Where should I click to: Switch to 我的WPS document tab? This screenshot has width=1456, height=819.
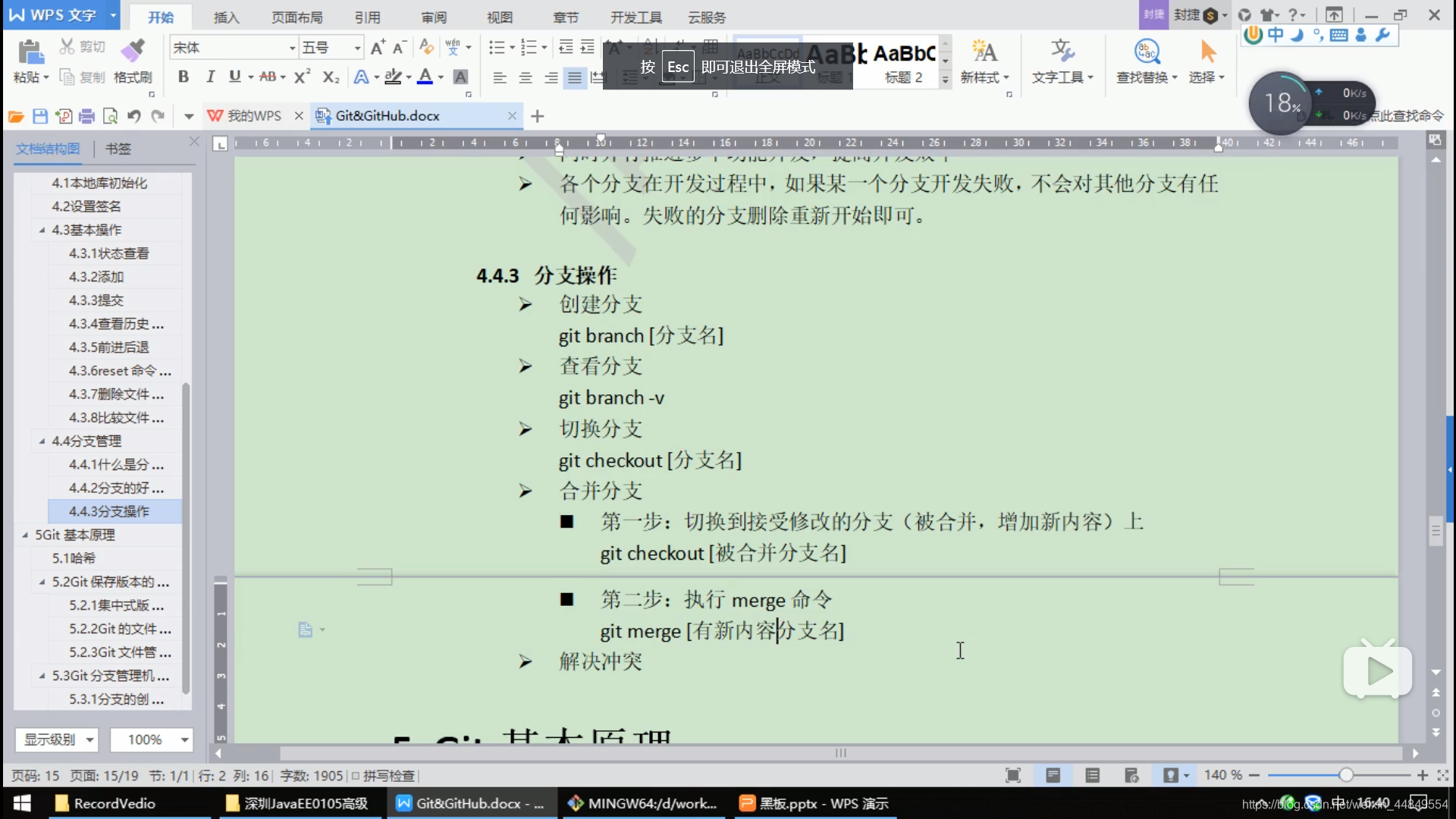point(255,116)
